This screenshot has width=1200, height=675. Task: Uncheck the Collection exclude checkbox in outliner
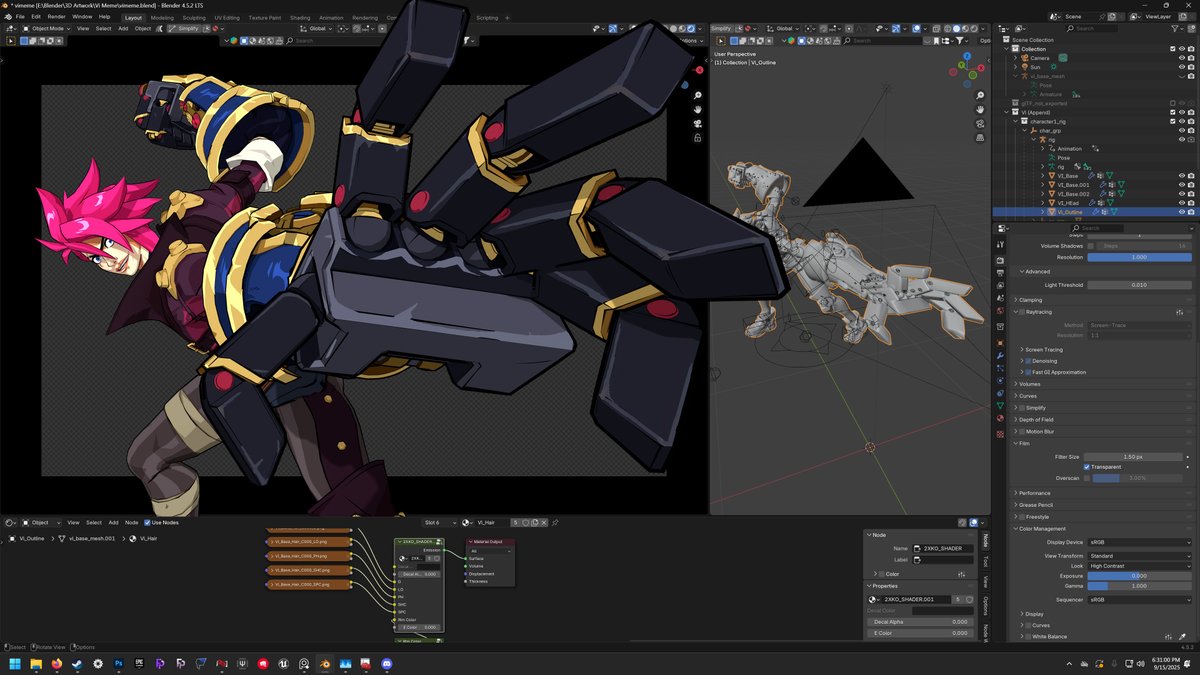1173,49
